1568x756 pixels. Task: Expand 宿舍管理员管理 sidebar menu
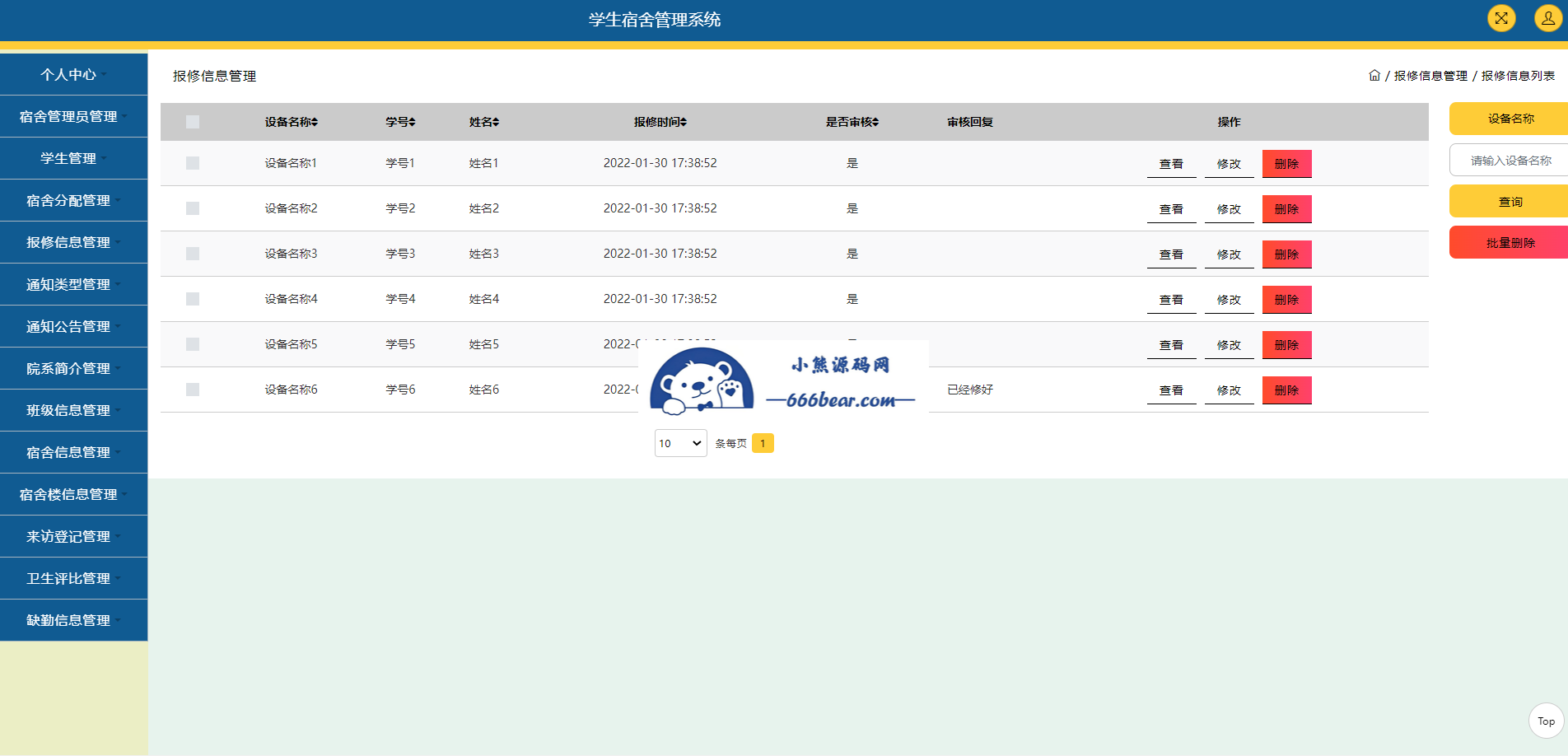[74, 116]
